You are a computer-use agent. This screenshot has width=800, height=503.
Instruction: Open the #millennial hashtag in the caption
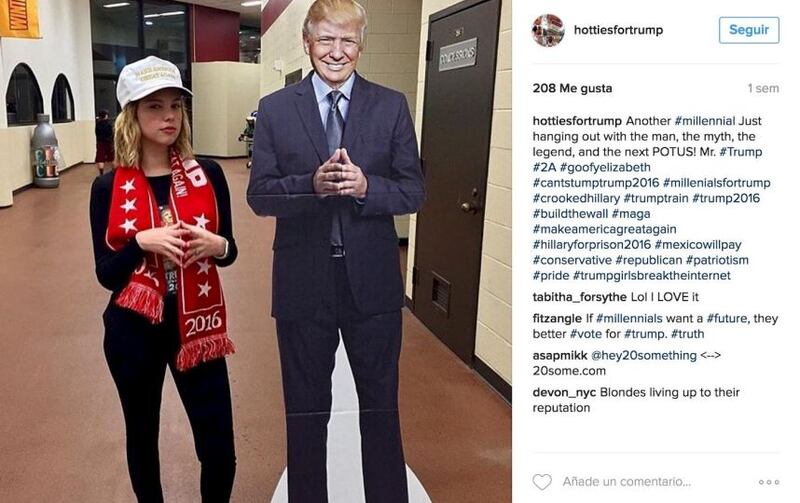[x=705, y=121]
